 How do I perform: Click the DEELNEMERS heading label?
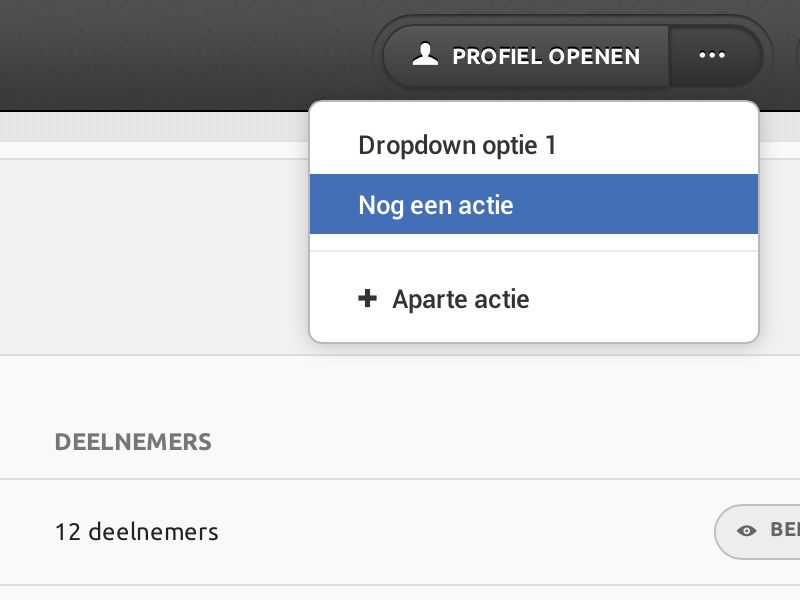tap(133, 441)
